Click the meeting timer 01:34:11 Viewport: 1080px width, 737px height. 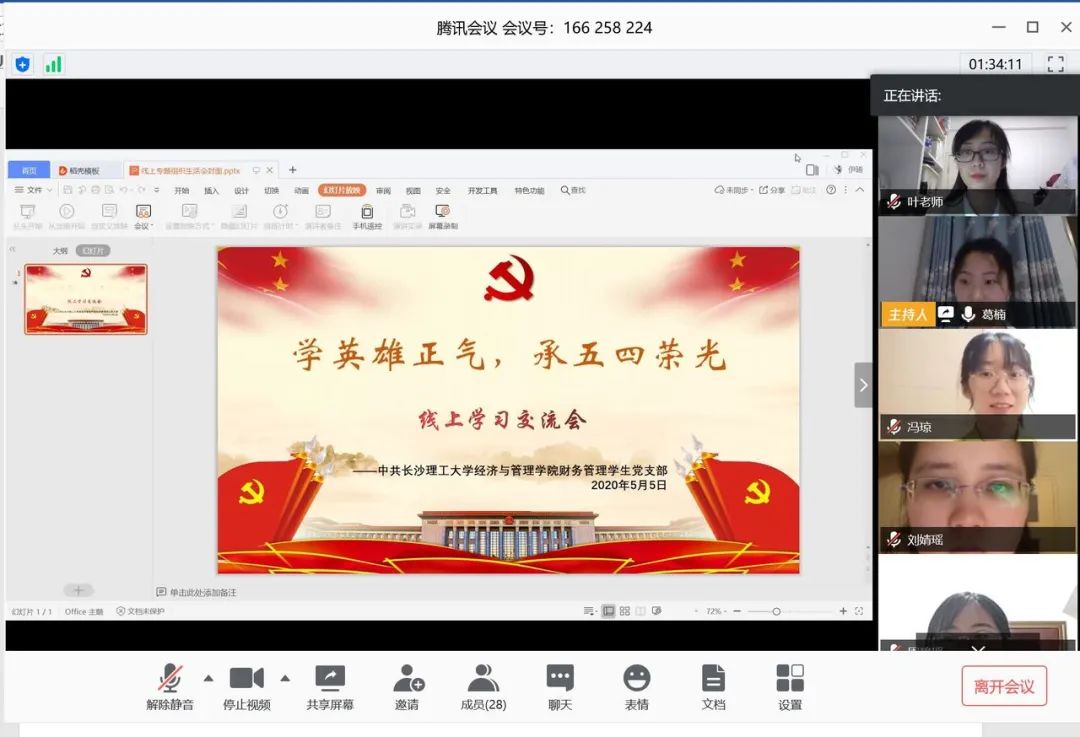pyautogui.click(x=995, y=64)
